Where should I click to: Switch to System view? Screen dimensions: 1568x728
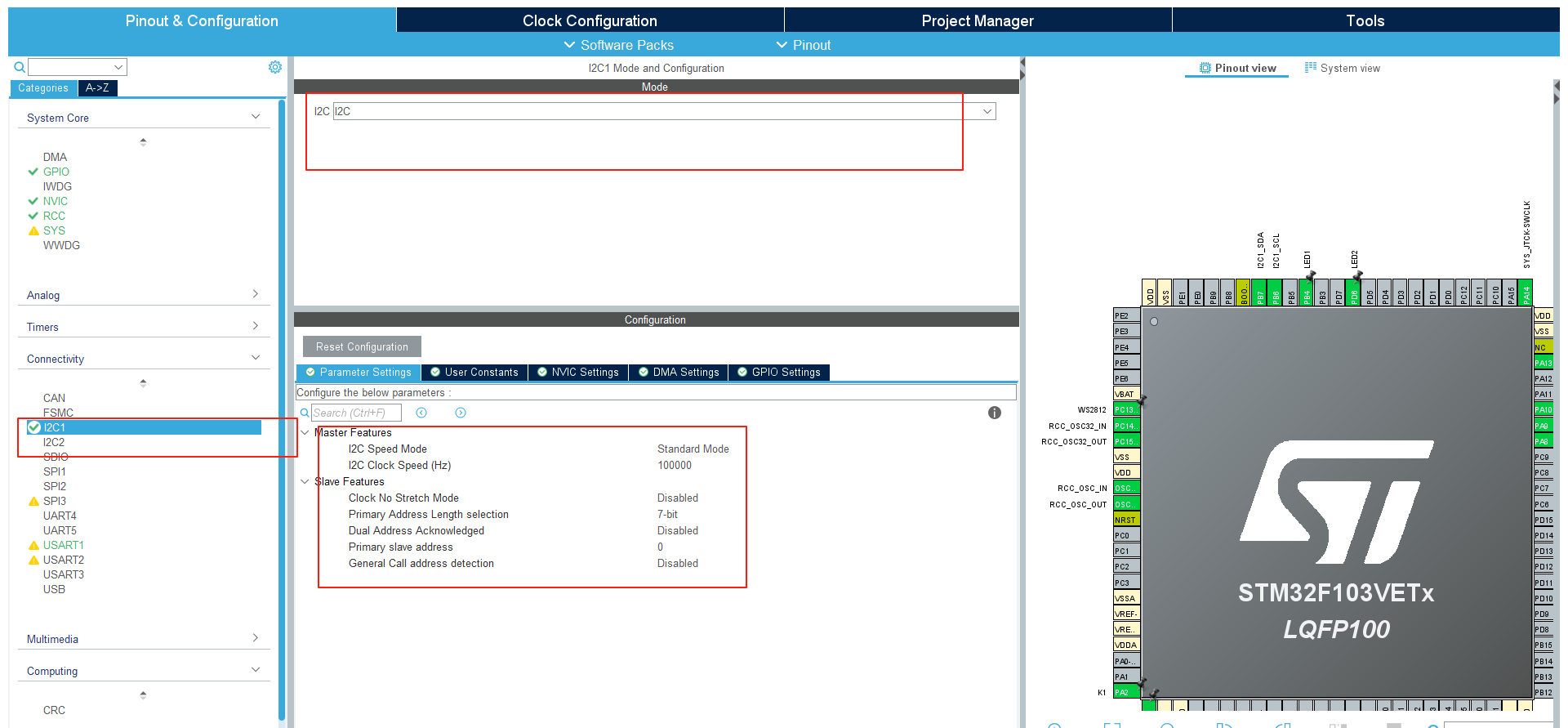[x=1343, y=68]
